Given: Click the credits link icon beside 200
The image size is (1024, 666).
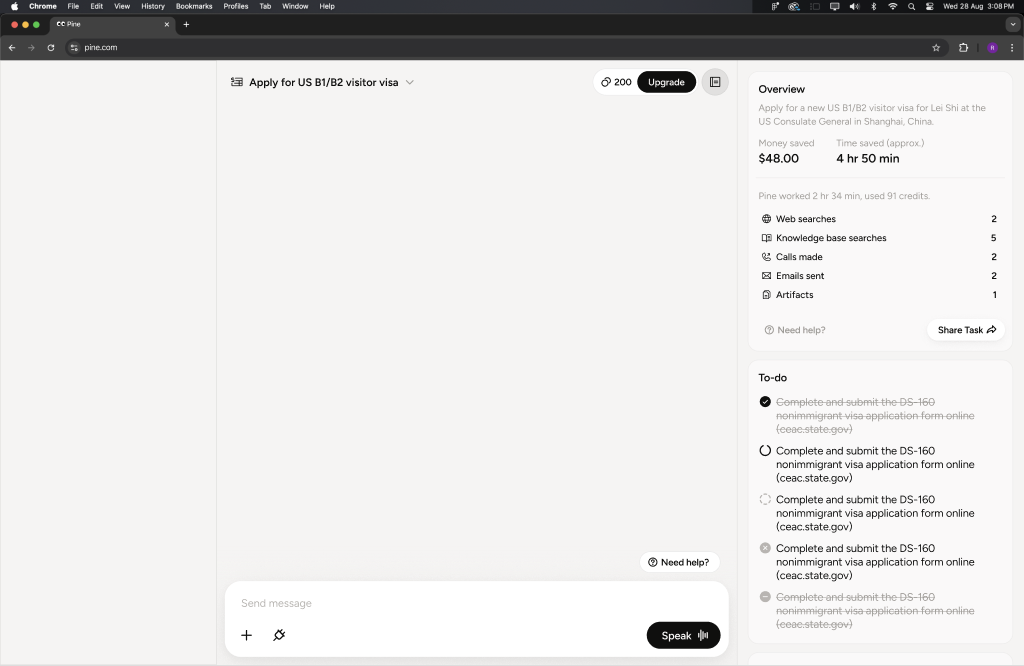Looking at the screenshot, I should [606, 82].
